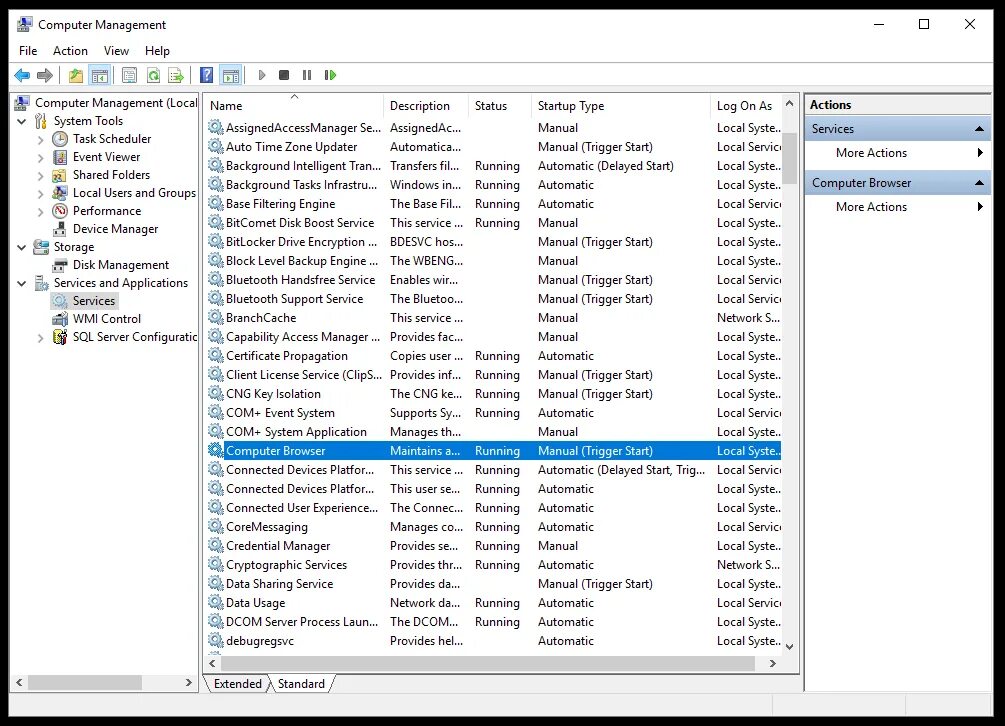The image size is (1005, 726).
Task: Open the Action menu
Action: 71,51
